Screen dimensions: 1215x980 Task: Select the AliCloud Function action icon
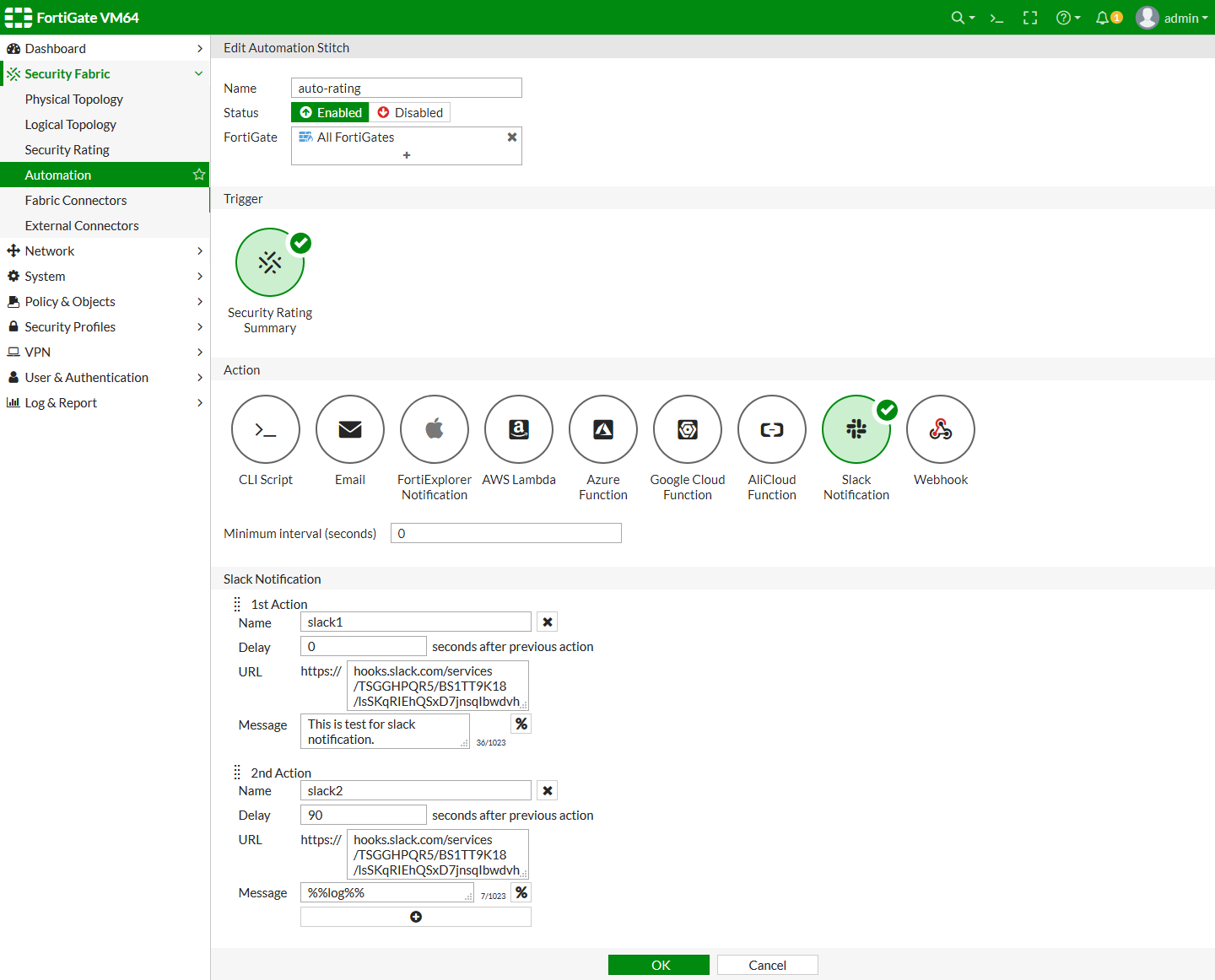click(x=772, y=429)
